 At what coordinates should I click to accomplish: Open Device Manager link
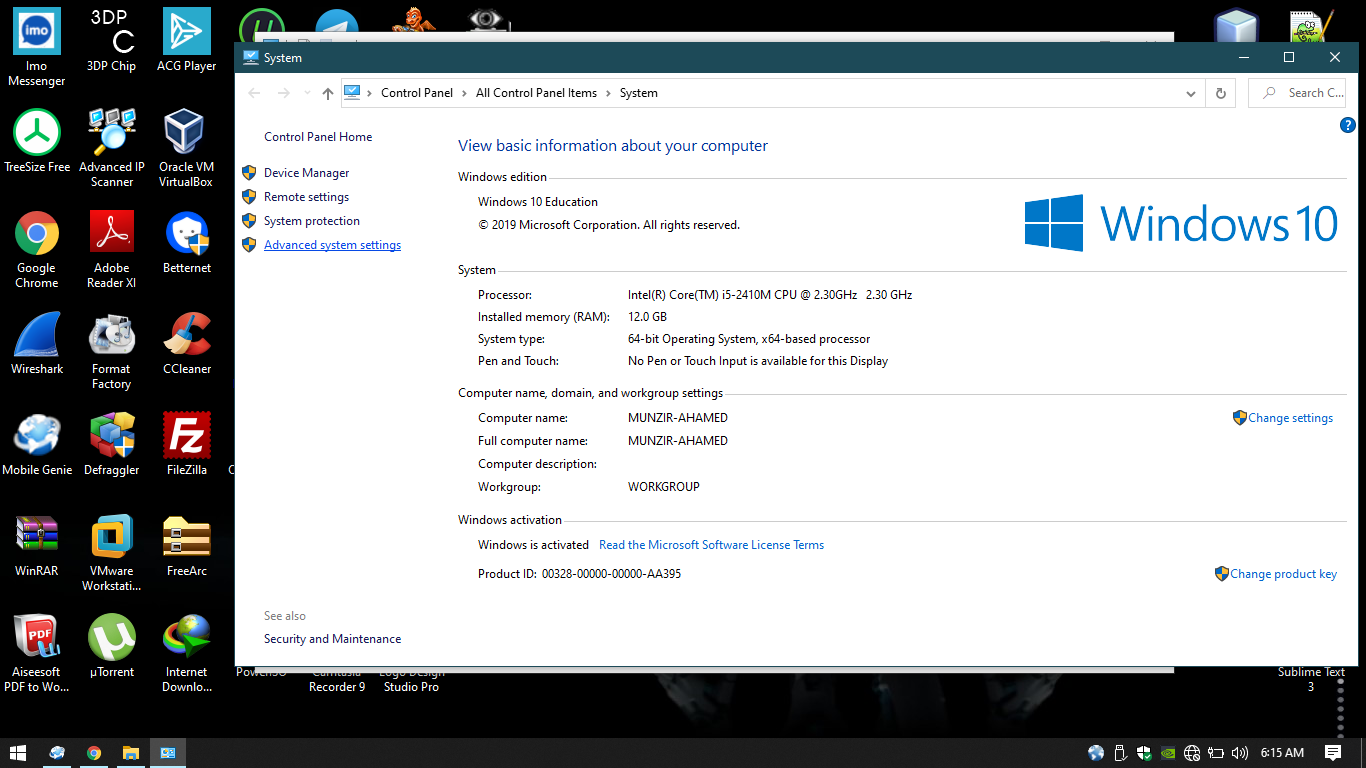coord(306,173)
